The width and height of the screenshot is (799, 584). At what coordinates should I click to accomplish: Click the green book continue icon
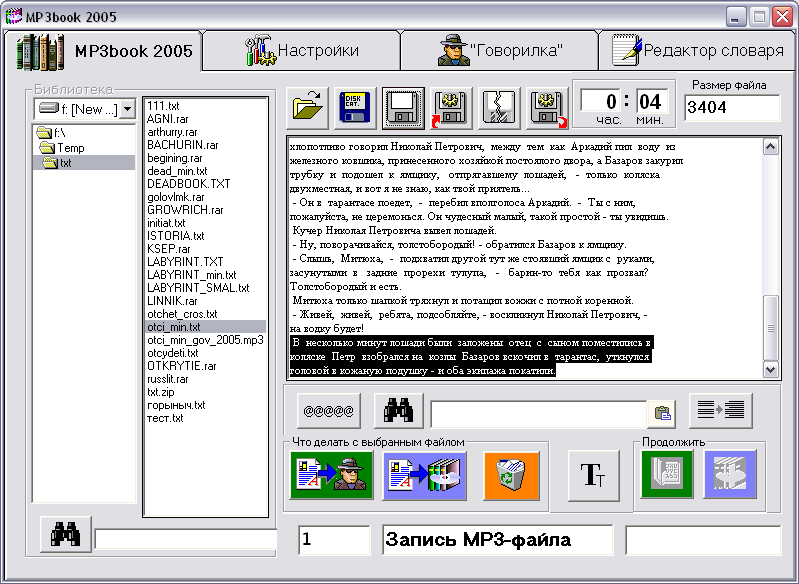click(667, 474)
